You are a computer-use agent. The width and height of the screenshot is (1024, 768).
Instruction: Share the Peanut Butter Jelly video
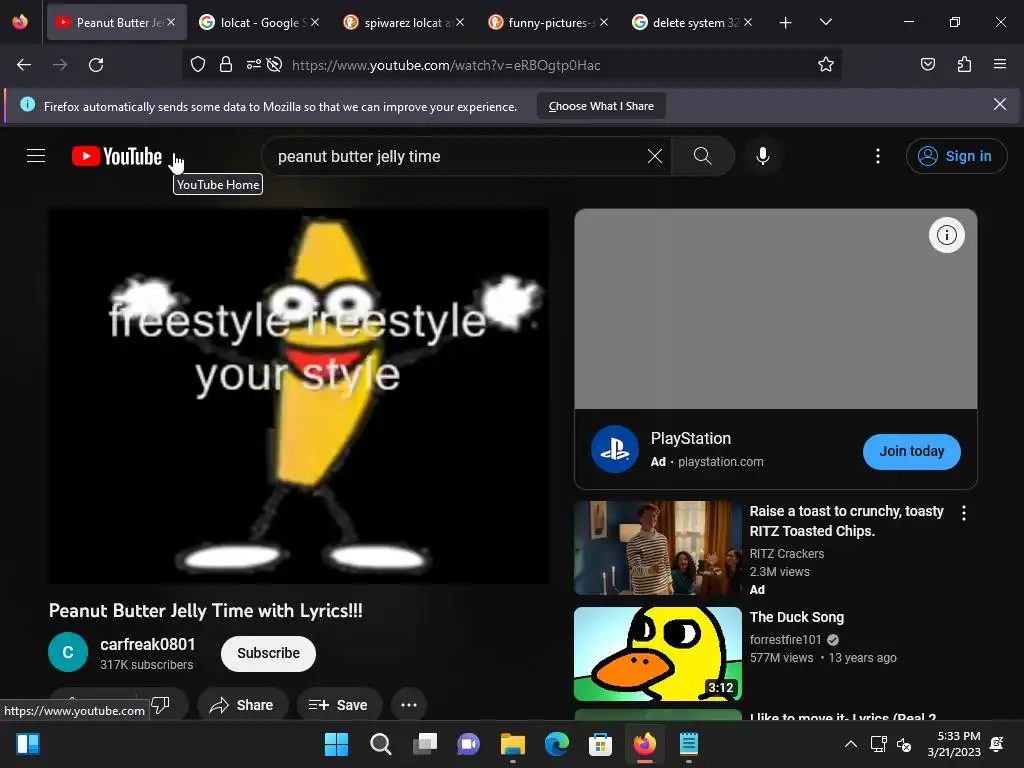[x=242, y=705]
